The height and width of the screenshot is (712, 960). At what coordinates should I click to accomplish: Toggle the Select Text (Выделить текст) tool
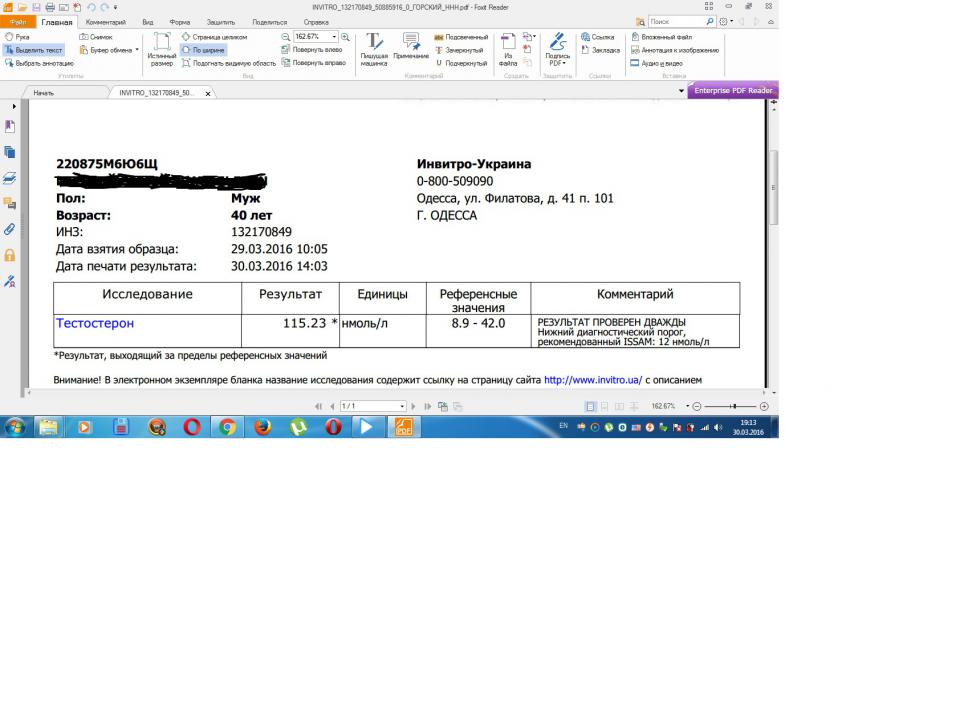[x=33, y=49]
